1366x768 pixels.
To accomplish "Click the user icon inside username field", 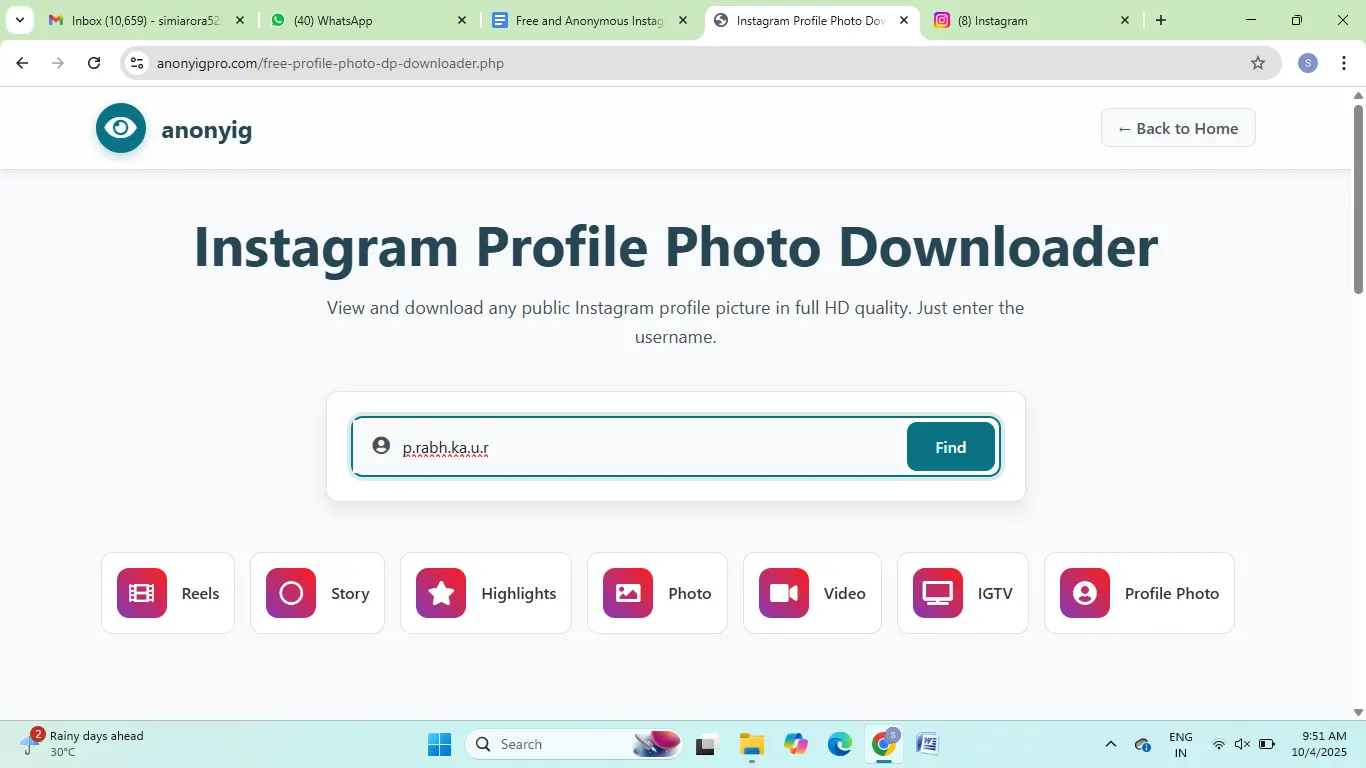I will (x=381, y=445).
